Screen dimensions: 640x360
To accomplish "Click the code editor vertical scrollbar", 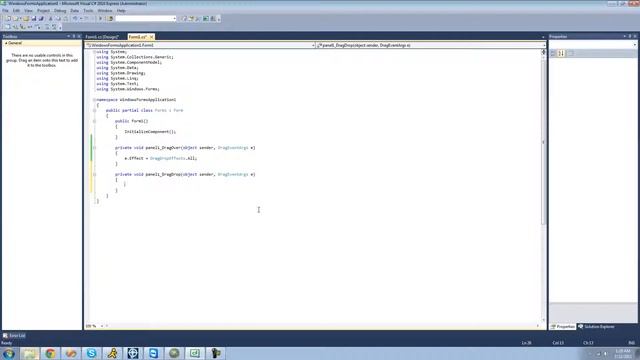I will (x=543, y=141).
